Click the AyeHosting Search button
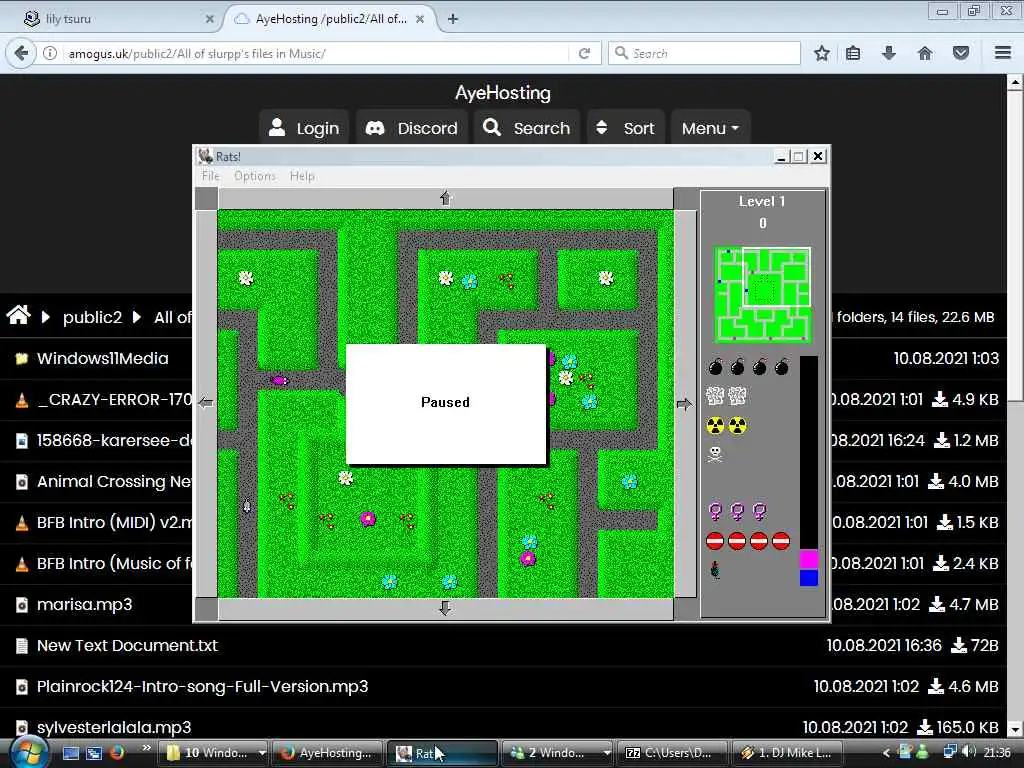1024x768 pixels. click(527, 128)
